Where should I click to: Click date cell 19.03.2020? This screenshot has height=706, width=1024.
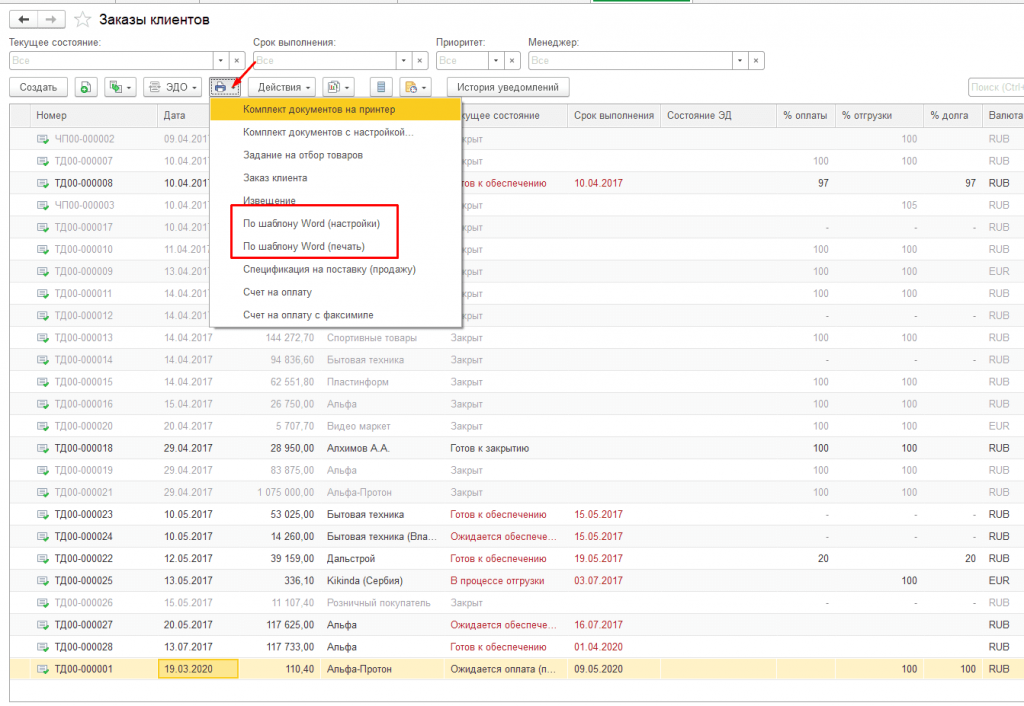(198, 669)
